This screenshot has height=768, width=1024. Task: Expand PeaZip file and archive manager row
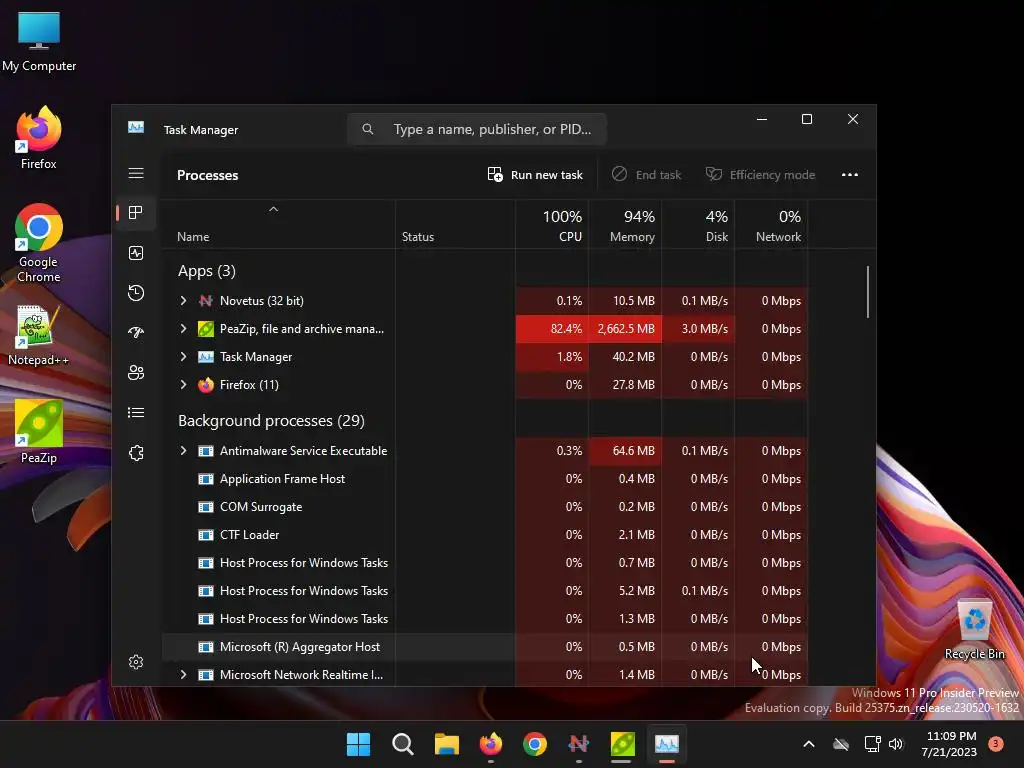pyautogui.click(x=184, y=328)
